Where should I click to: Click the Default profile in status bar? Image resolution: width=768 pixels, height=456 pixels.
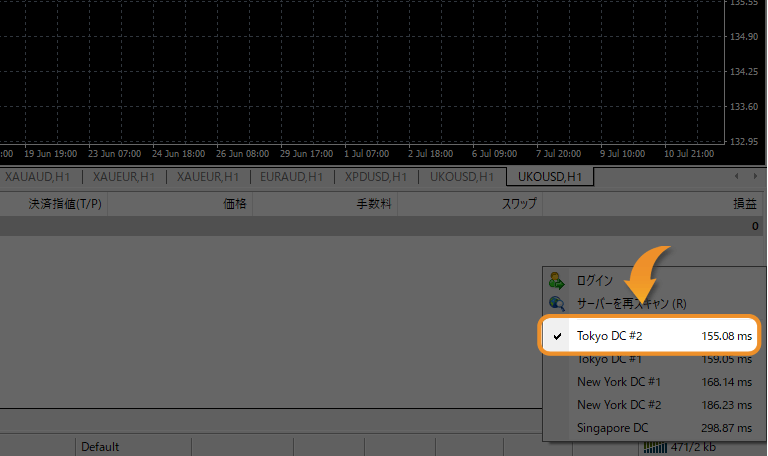click(100, 447)
